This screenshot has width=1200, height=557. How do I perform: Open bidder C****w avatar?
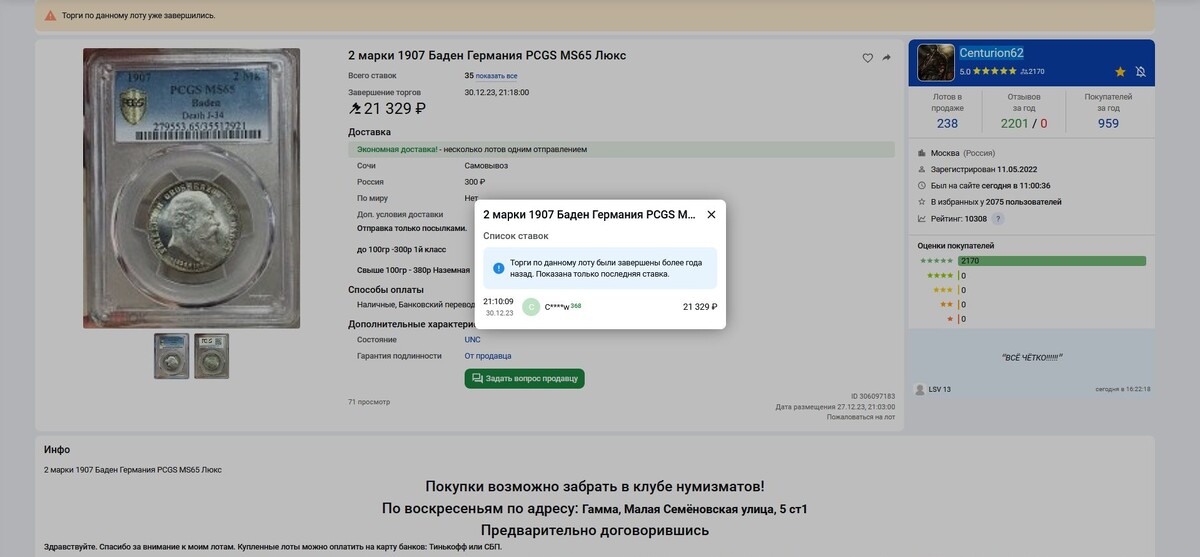(x=531, y=307)
